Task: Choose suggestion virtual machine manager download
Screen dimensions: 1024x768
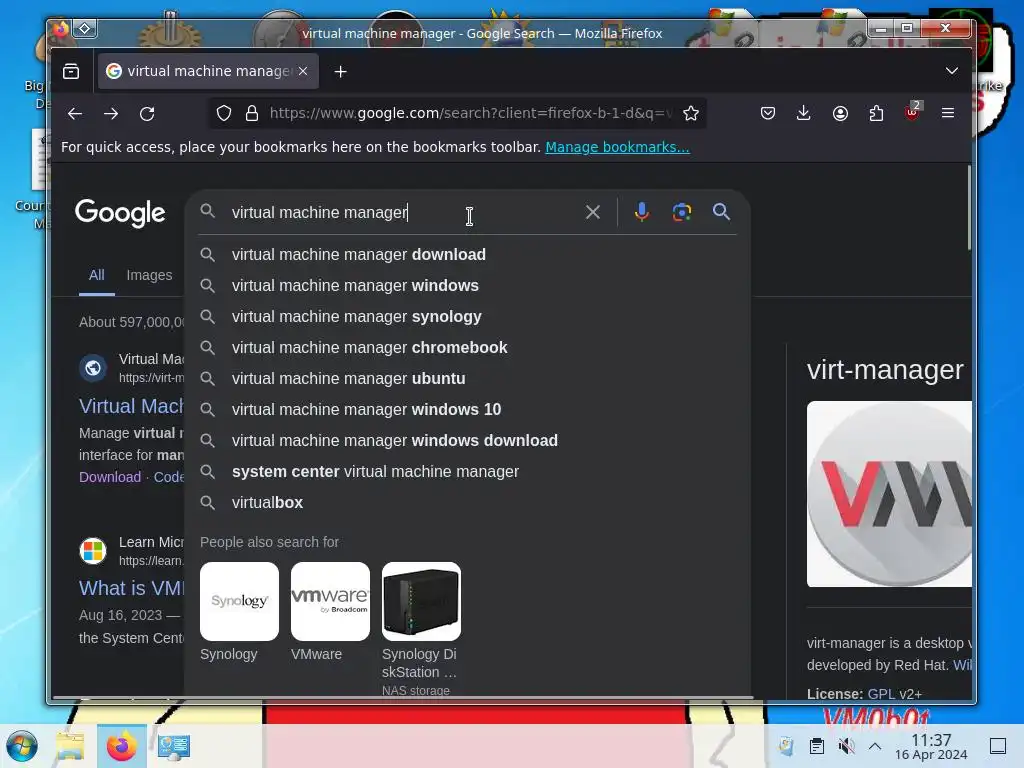Action: (x=467, y=255)
